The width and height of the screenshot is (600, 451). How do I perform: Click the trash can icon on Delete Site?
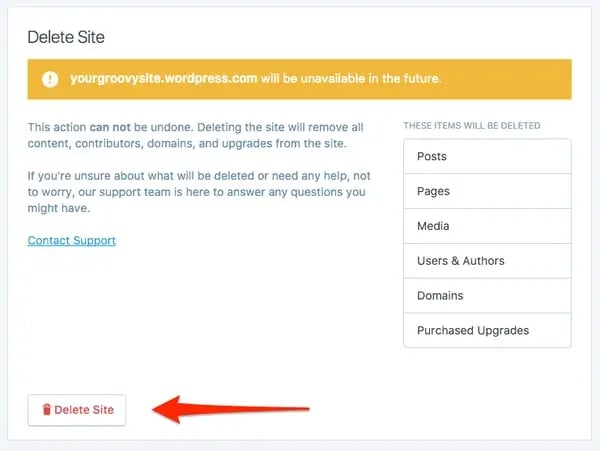point(45,410)
